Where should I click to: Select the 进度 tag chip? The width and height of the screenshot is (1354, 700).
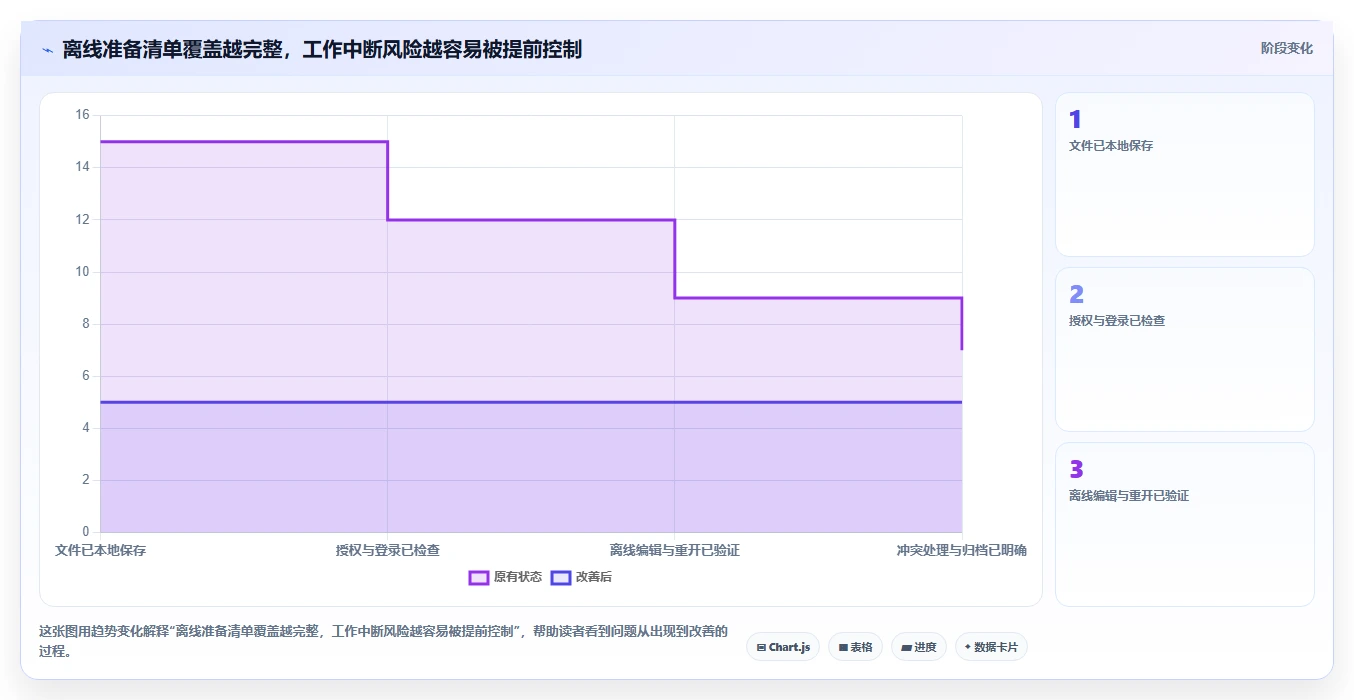pyautogui.click(x=919, y=647)
